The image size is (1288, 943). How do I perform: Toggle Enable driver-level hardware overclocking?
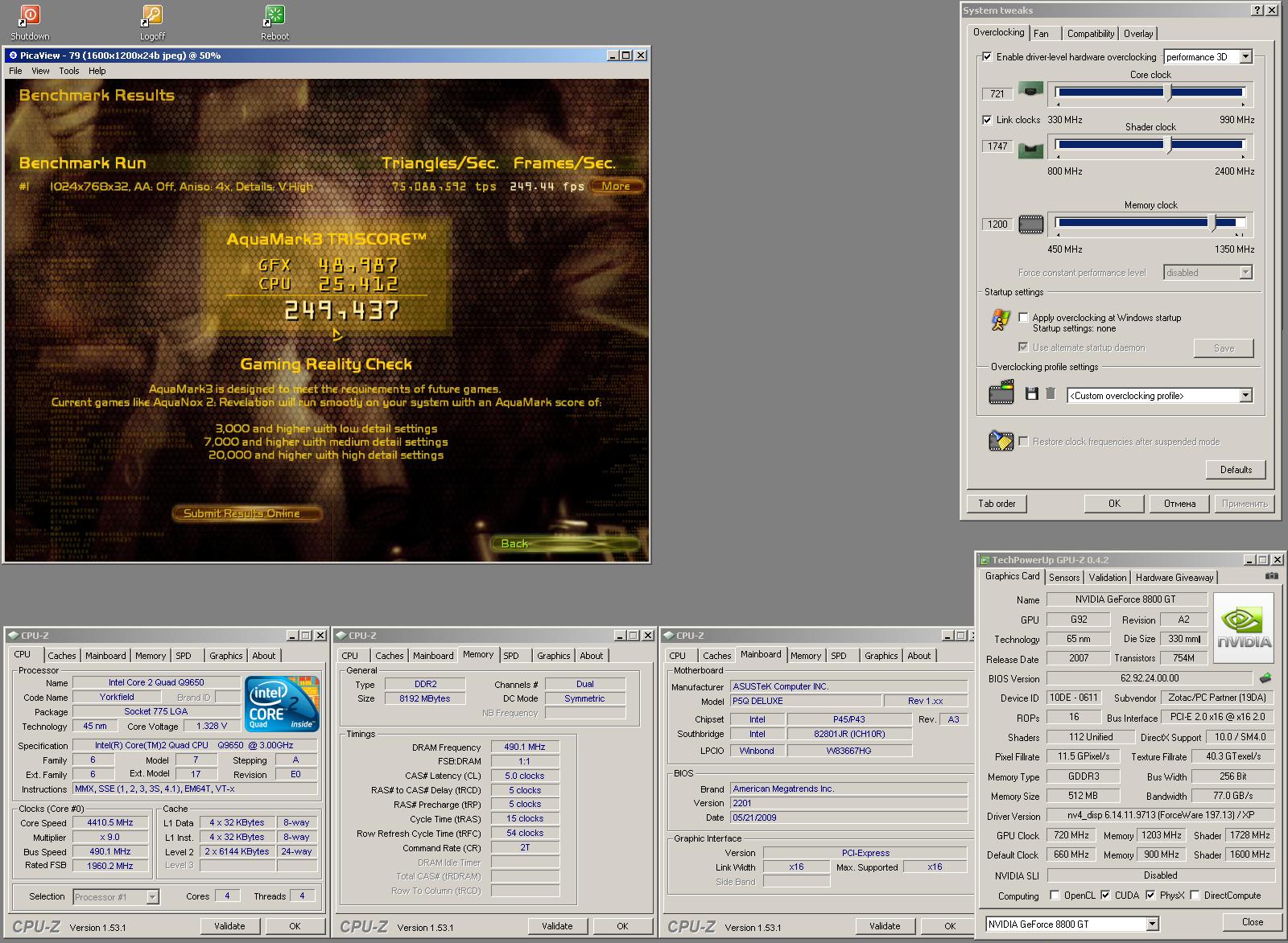pyautogui.click(x=987, y=57)
